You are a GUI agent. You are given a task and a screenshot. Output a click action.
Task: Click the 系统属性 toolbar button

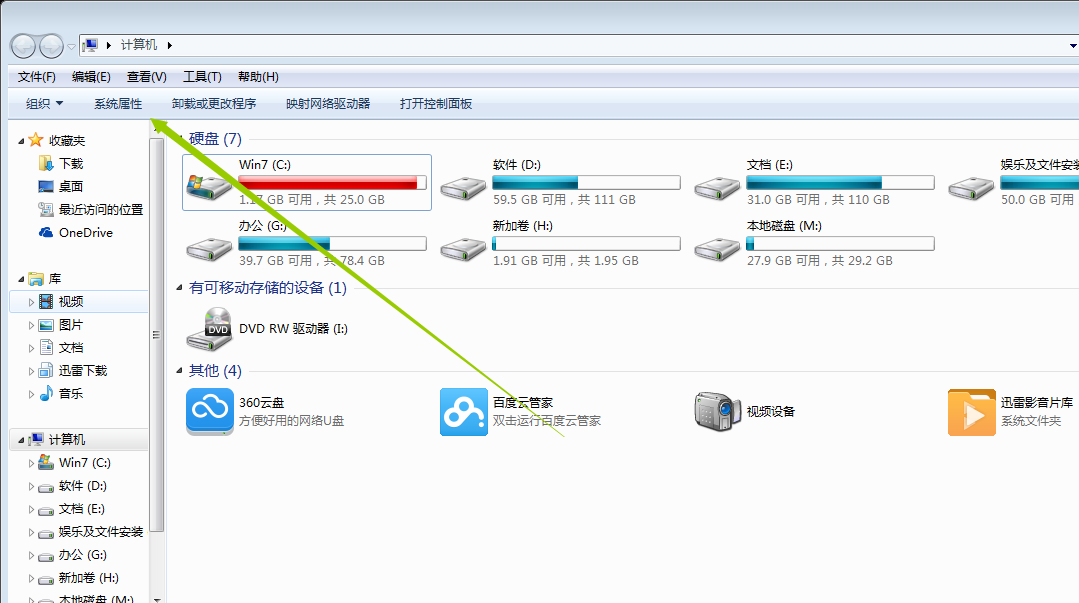point(118,104)
